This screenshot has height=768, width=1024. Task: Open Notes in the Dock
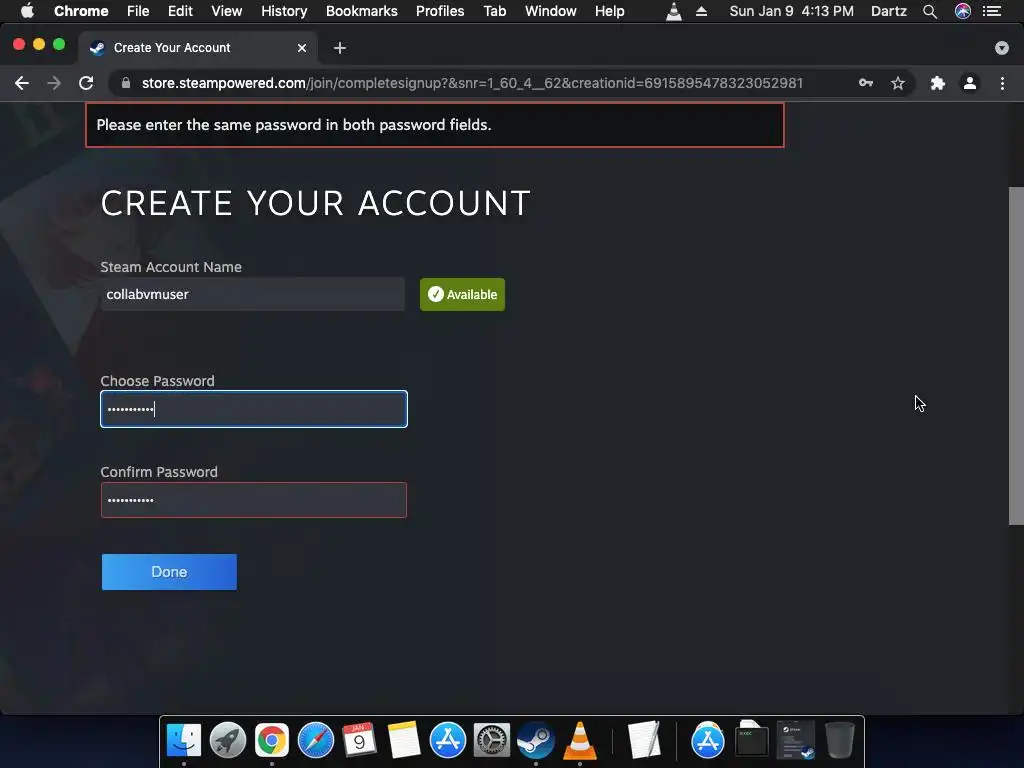click(x=404, y=741)
